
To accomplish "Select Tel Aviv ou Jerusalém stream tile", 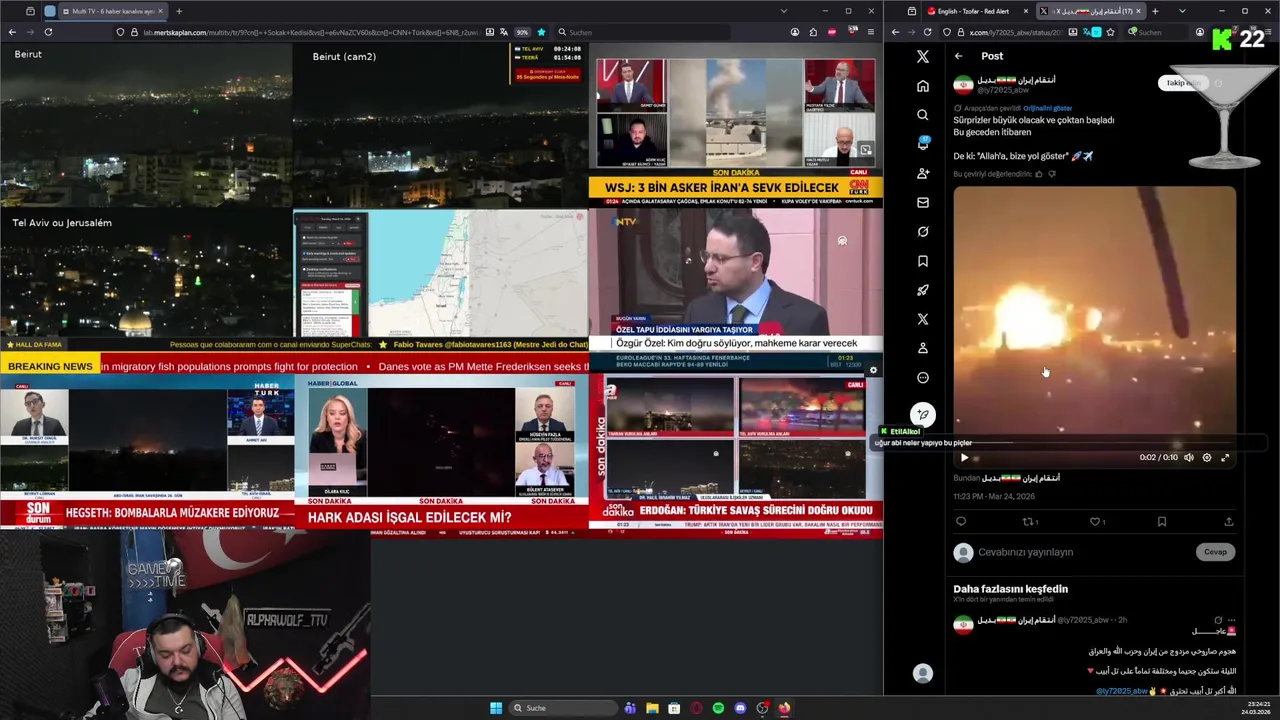I will click(146, 273).
